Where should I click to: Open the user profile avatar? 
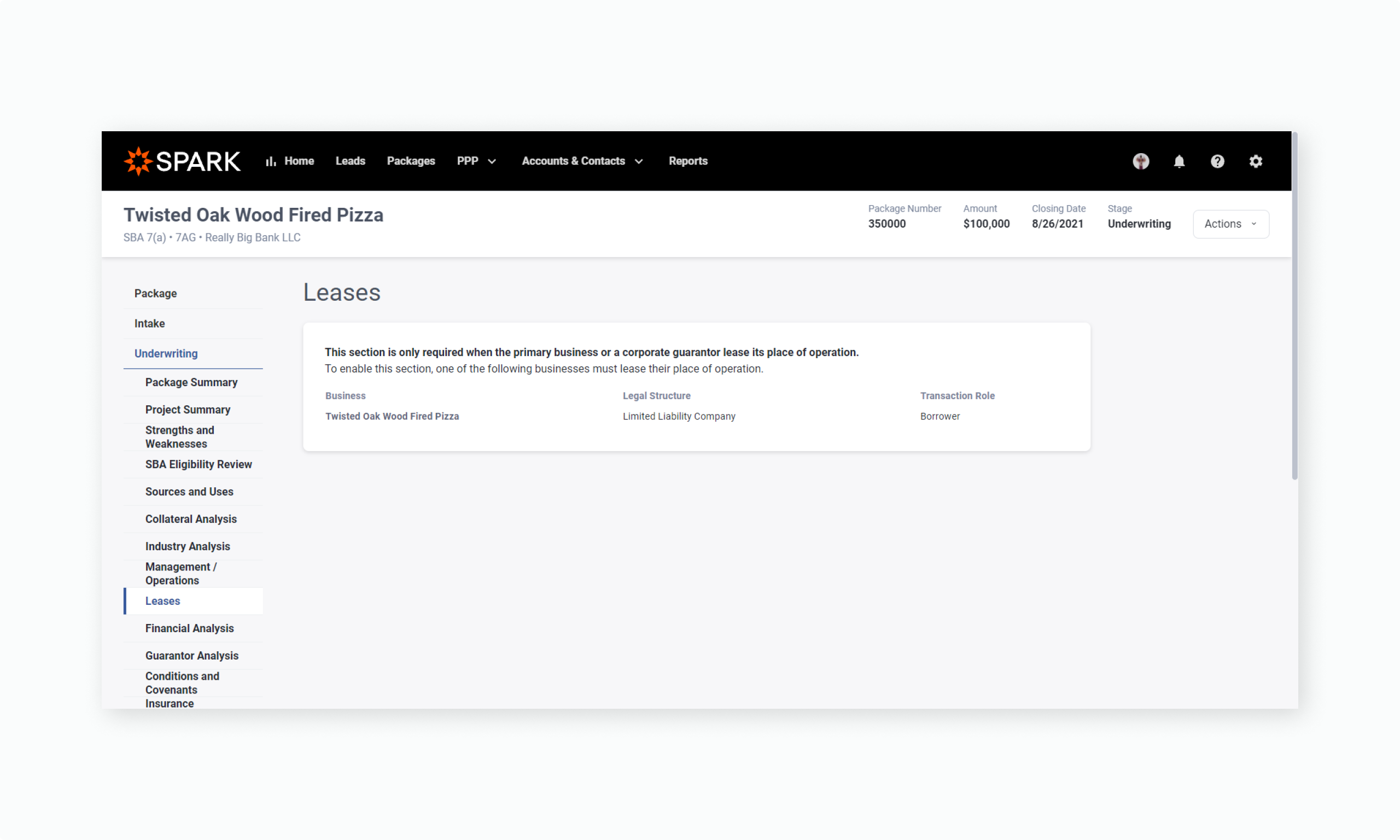pos(1140,161)
